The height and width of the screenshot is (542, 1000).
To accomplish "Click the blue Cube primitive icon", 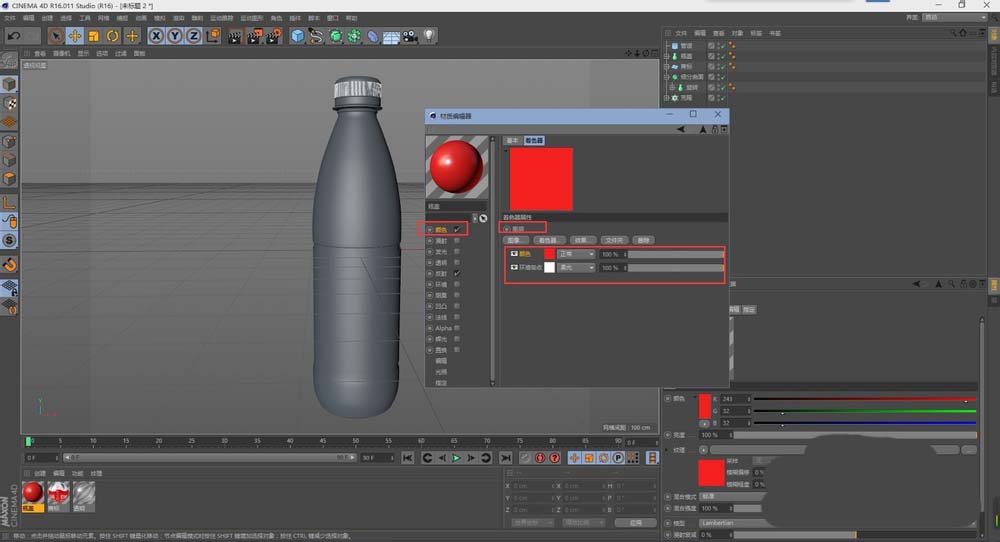I will pyautogui.click(x=297, y=36).
